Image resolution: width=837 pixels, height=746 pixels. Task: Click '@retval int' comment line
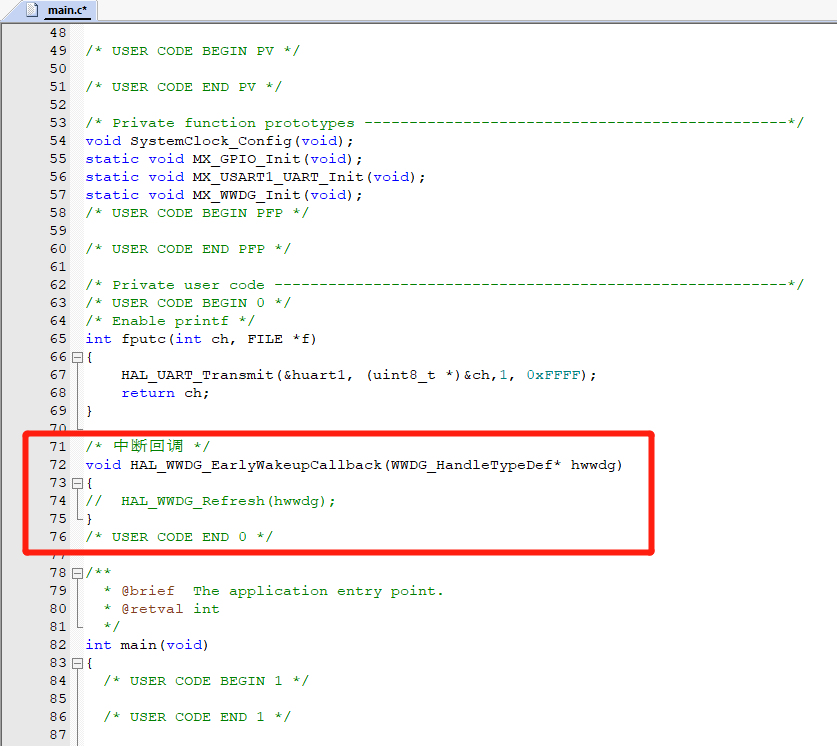[x=170, y=609]
